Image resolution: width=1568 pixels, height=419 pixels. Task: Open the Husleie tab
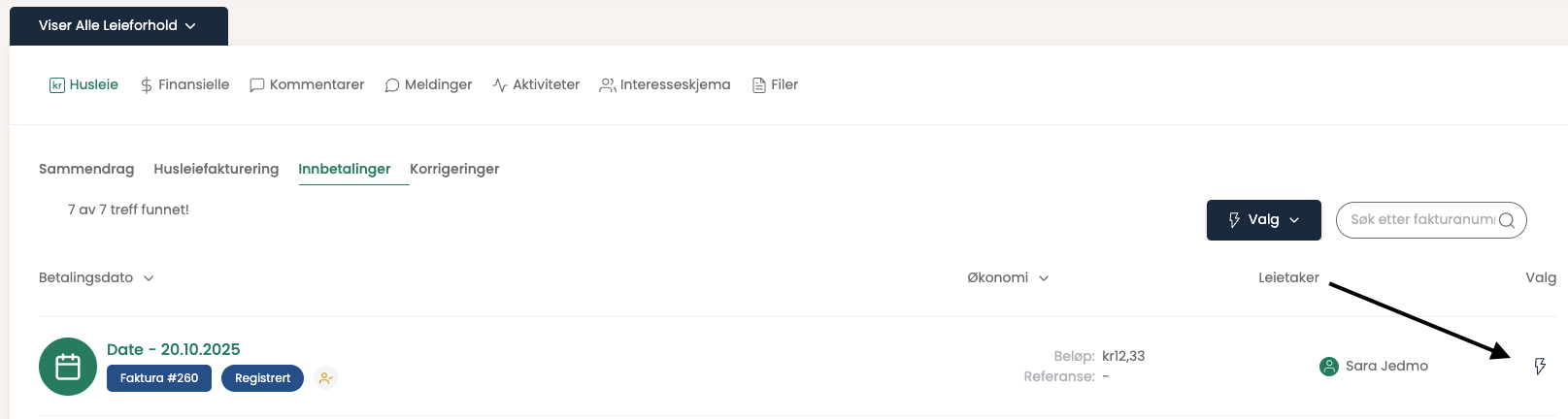click(84, 84)
